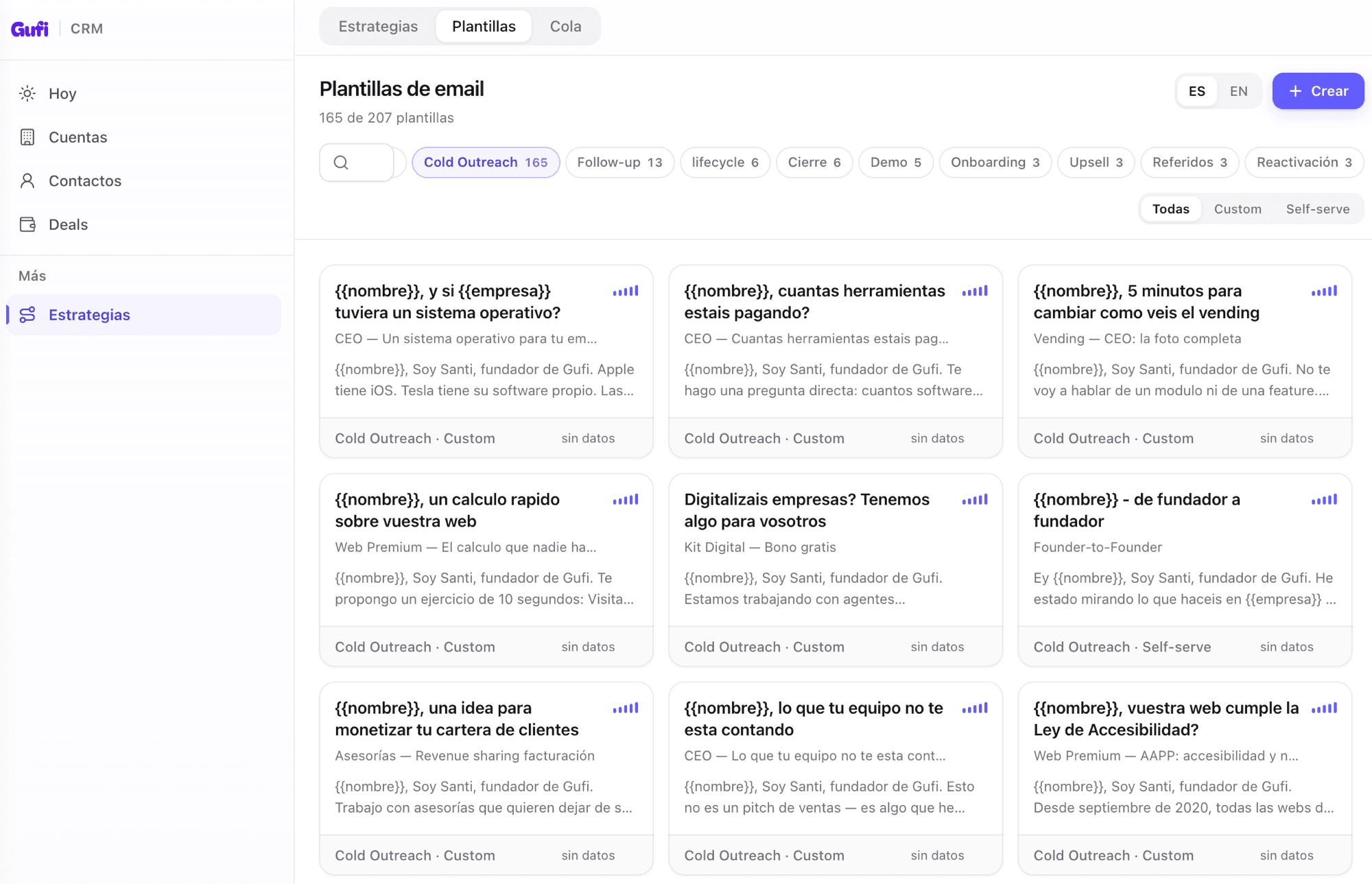Click signal bars icon on 'calculo rapido' card
The height and width of the screenshot is (884, 1372).
[626, 500]
